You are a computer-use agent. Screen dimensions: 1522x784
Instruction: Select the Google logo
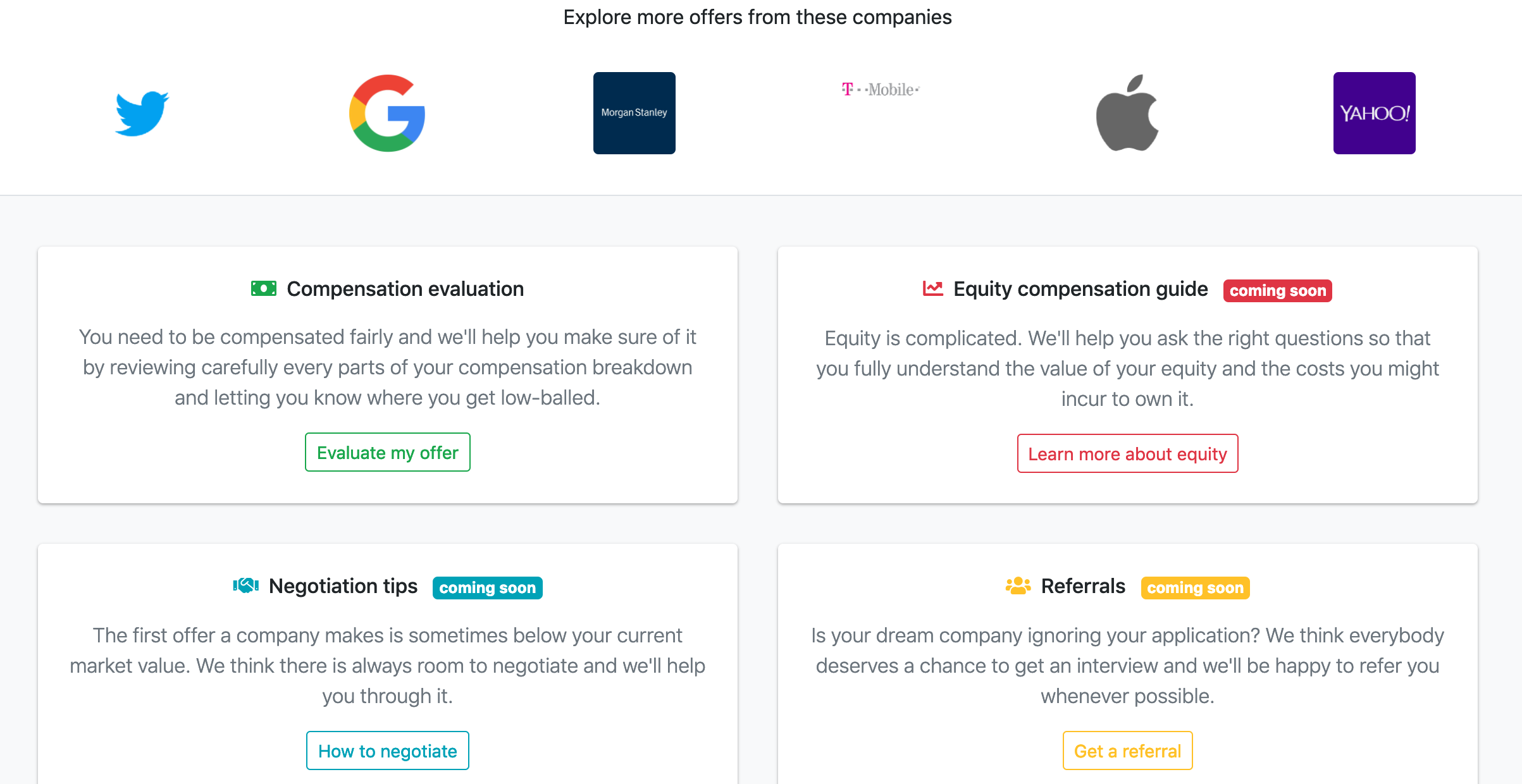point(387,114)
